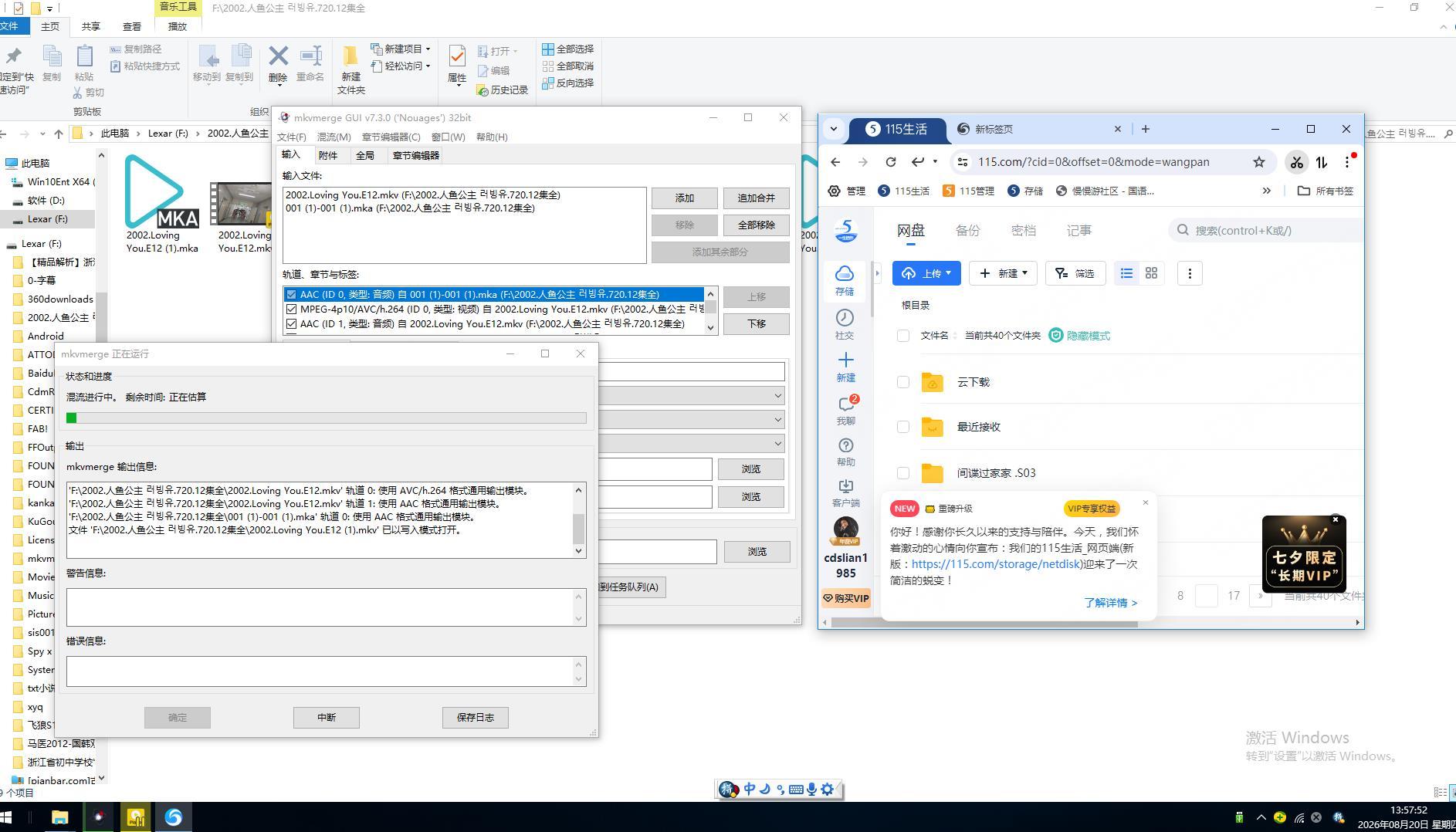The height and width of the screenshot is (832, 1456).
Task: Click 全部移除 remove all button
Action: point(757,225)
